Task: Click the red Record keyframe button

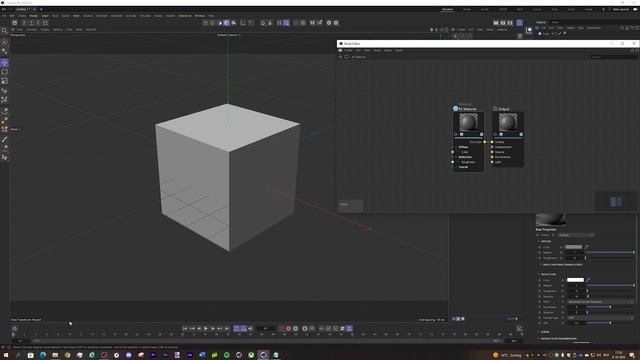Action: 289,329
